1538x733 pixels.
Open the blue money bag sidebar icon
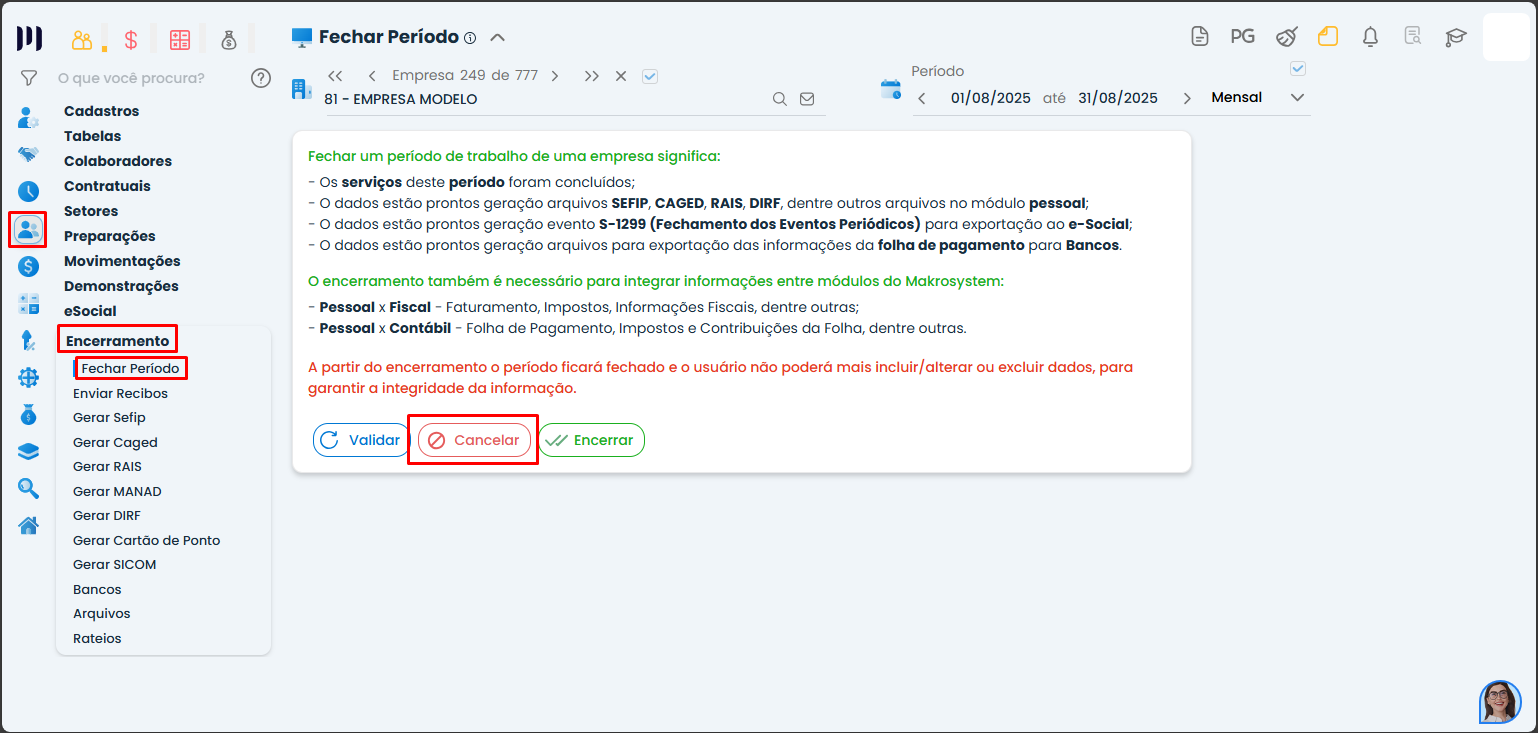coord(29,414)
